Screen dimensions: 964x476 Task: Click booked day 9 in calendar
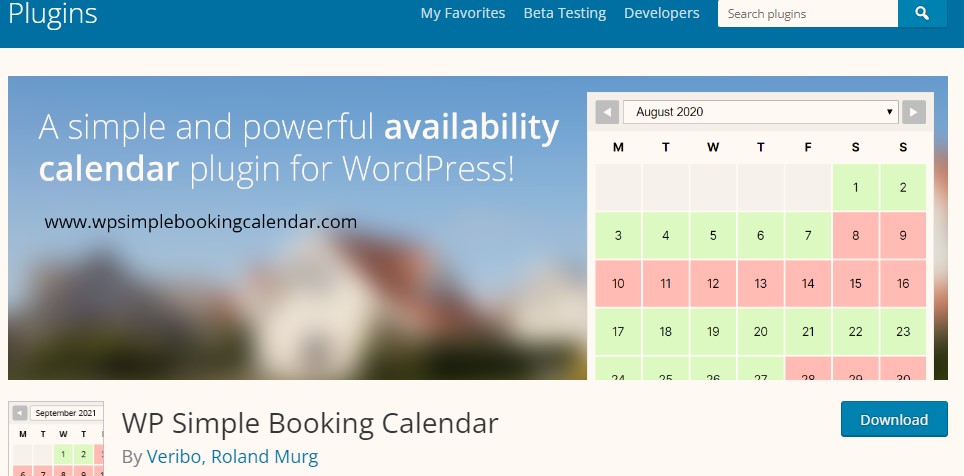(903, 236)
